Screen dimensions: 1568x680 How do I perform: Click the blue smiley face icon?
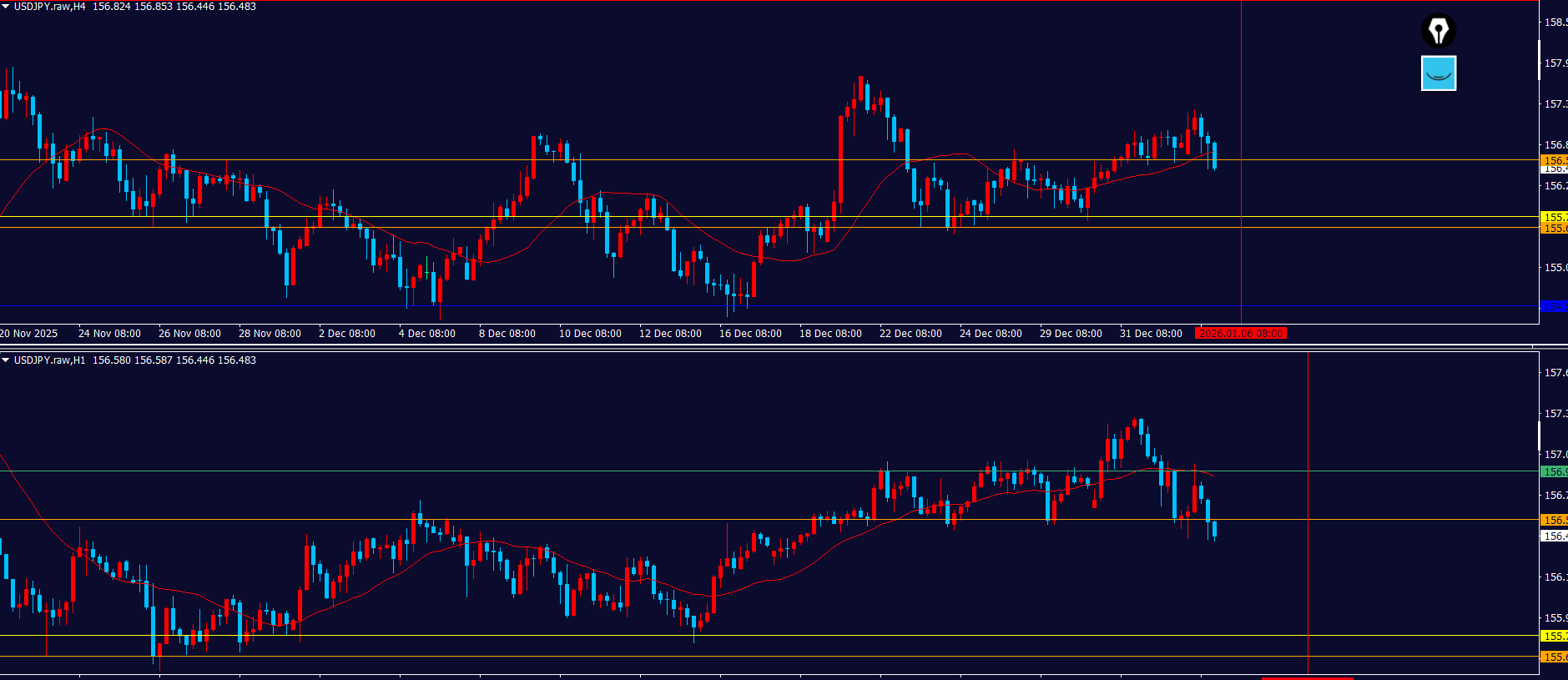click(1438, 73)
